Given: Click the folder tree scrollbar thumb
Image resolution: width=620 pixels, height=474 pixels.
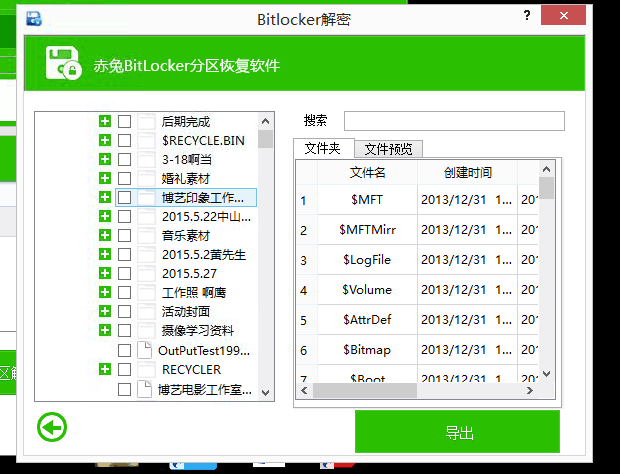Looking at the screenshot, I should tap(265, 139).
